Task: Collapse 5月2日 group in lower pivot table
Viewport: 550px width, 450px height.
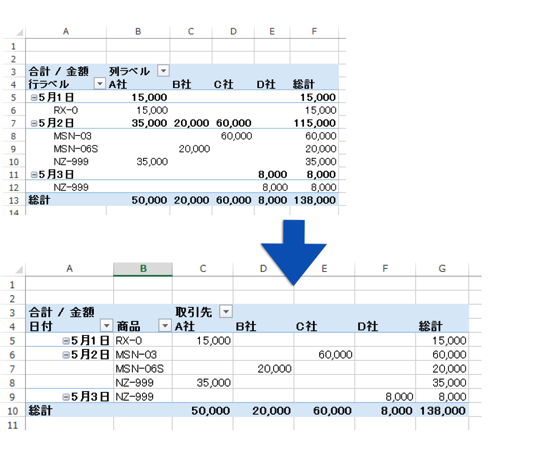Action: 66,355
